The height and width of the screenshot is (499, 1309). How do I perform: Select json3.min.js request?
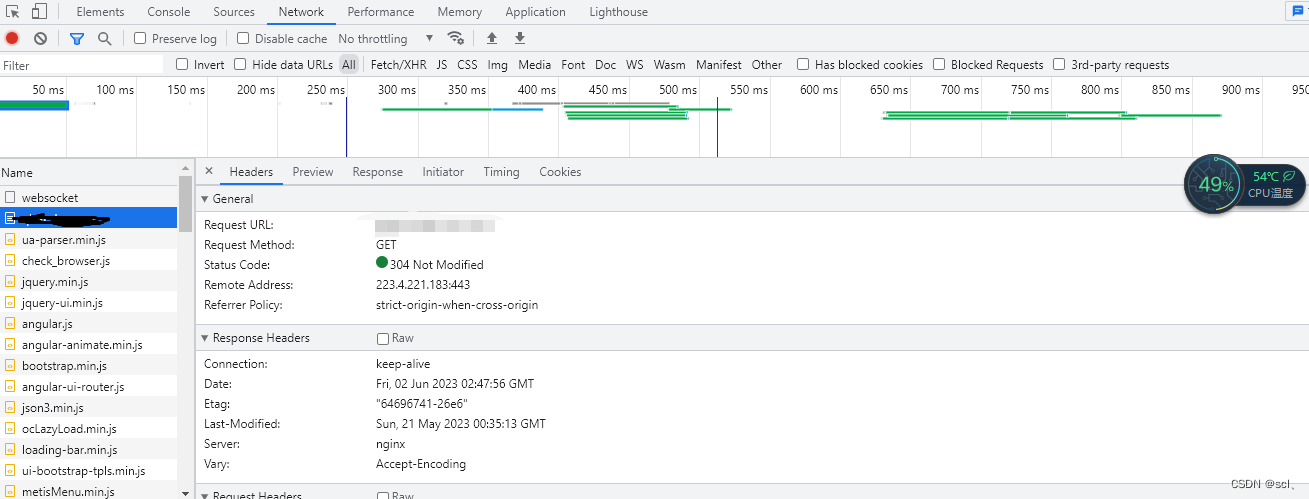tap(89, 408)
